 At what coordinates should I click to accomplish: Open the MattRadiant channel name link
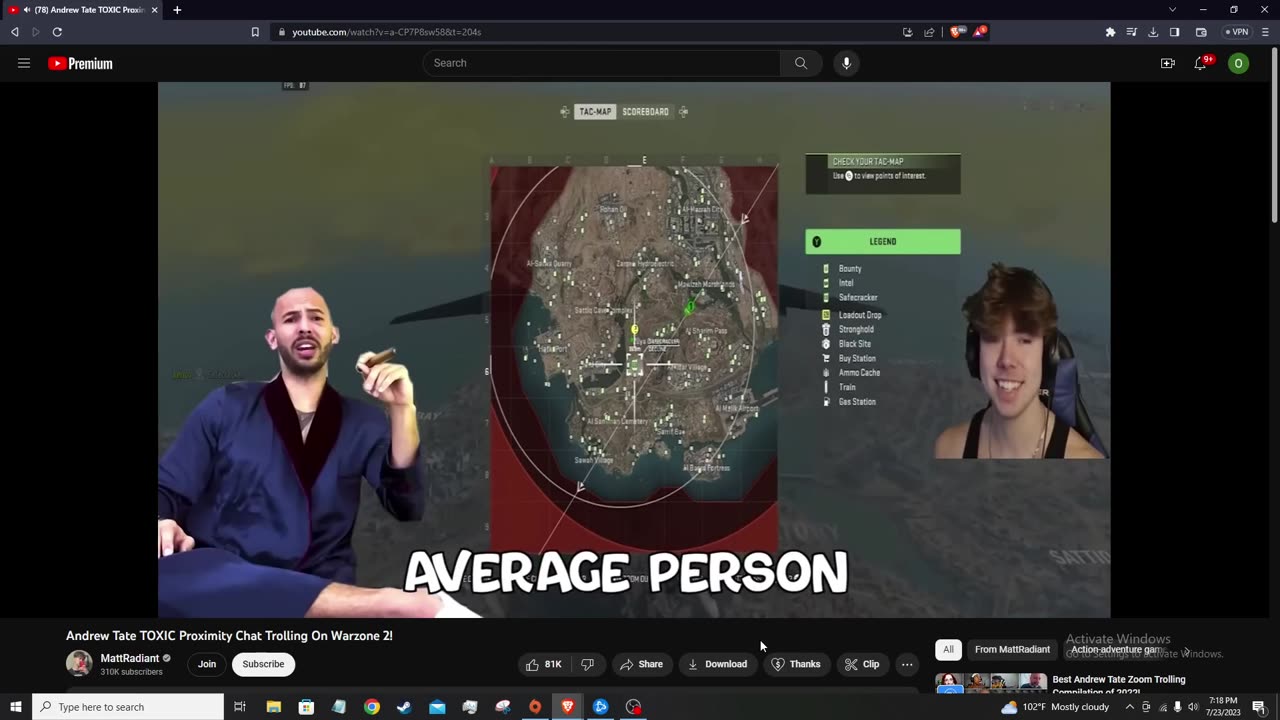pos(130,658)
